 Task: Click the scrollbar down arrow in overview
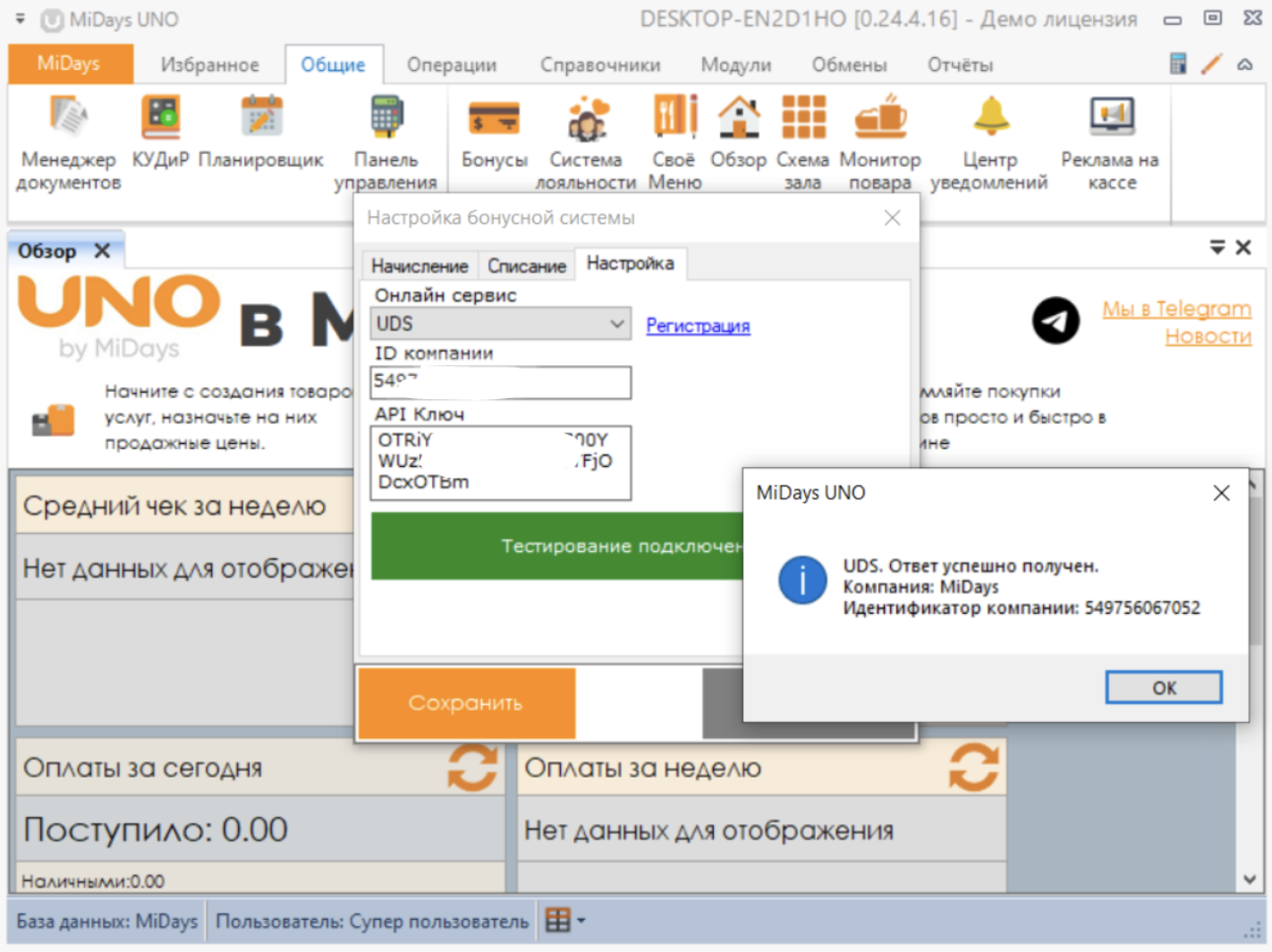click(x=1249, y=880)
